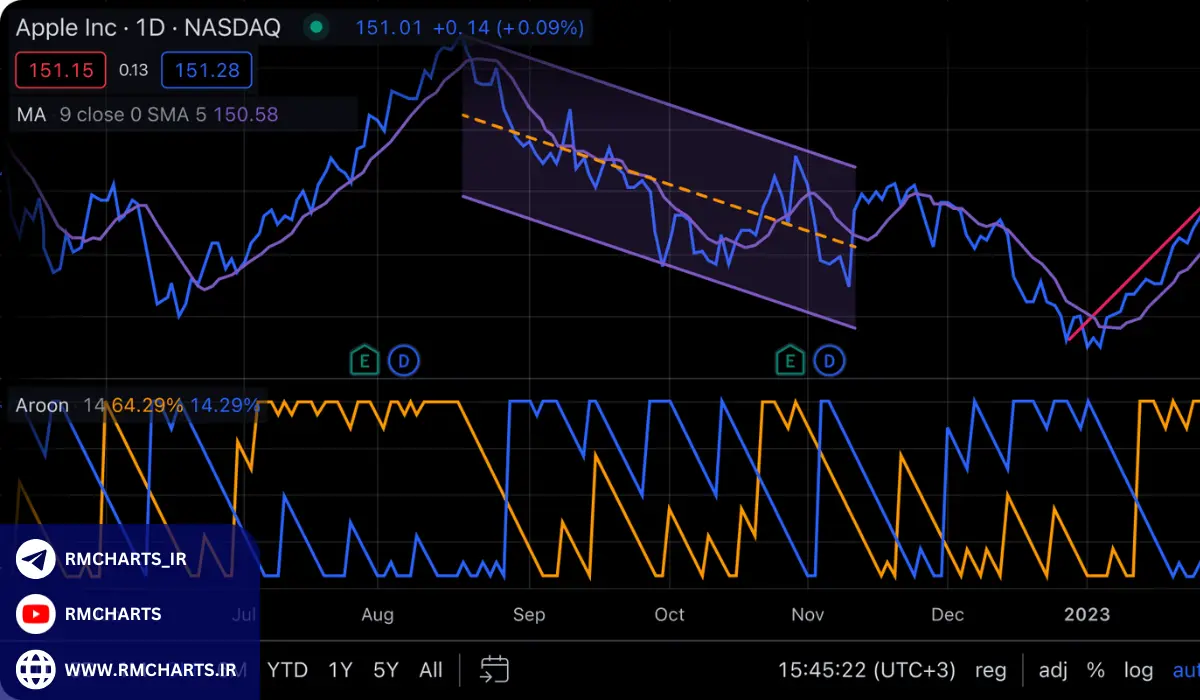Select the YTD time range
Viewport: 1200px width, 700px height.
click(288, 670)
